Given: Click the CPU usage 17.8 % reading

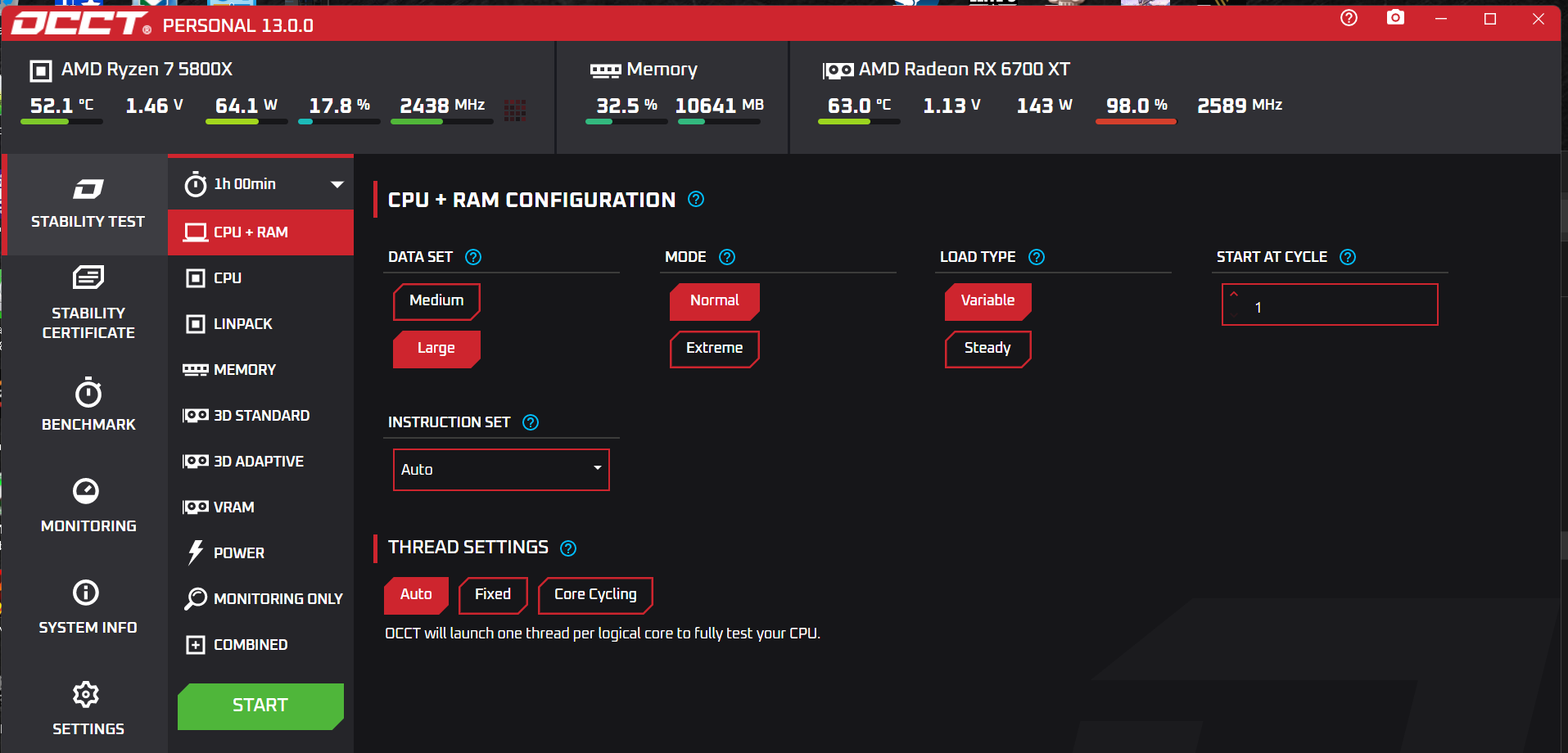Looking at the screenshot, I should (x=339, y=106).
